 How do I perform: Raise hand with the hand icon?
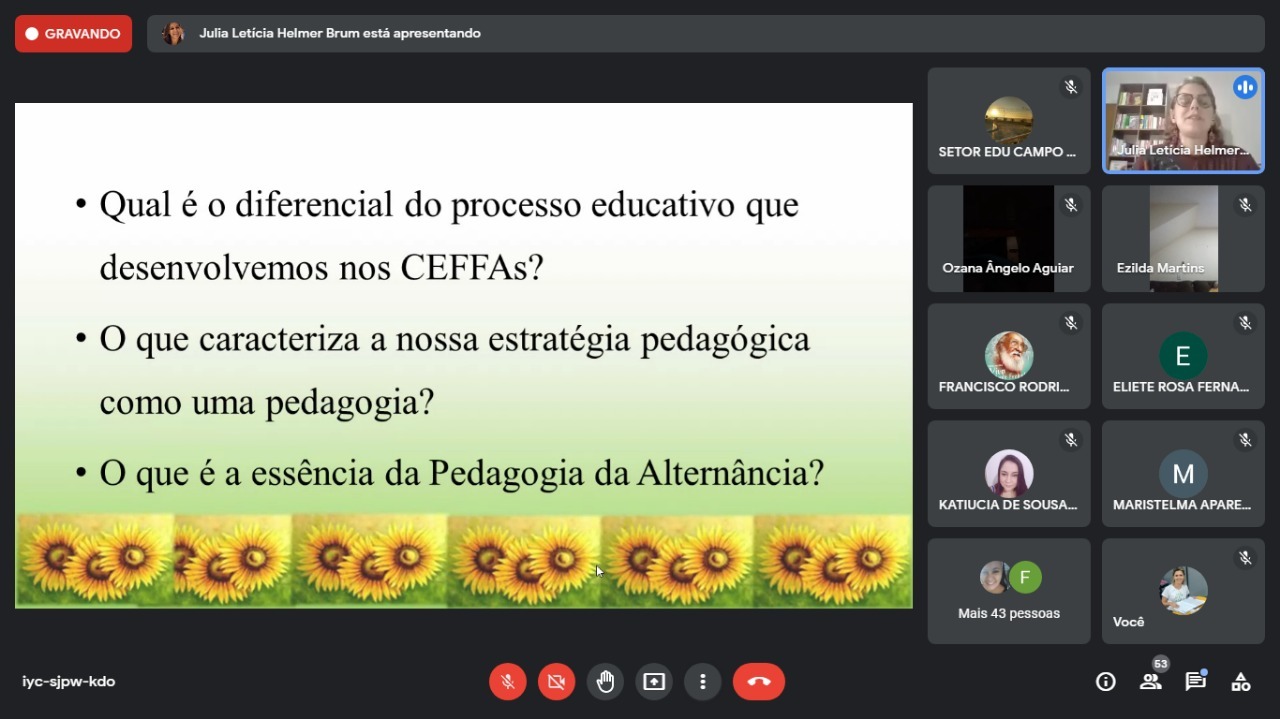[x=605, y=682]
